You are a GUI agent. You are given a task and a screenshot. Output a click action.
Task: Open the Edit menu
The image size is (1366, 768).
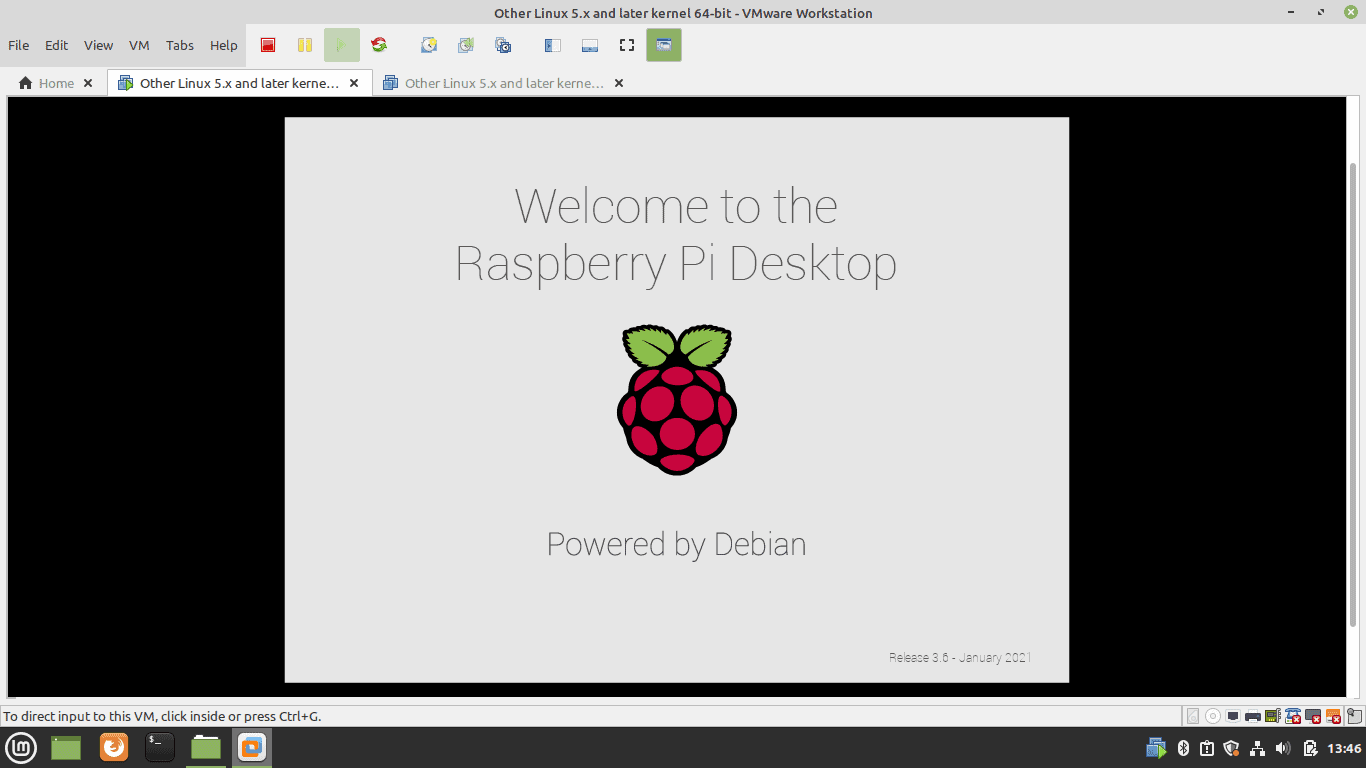click(x=57, y=45)
